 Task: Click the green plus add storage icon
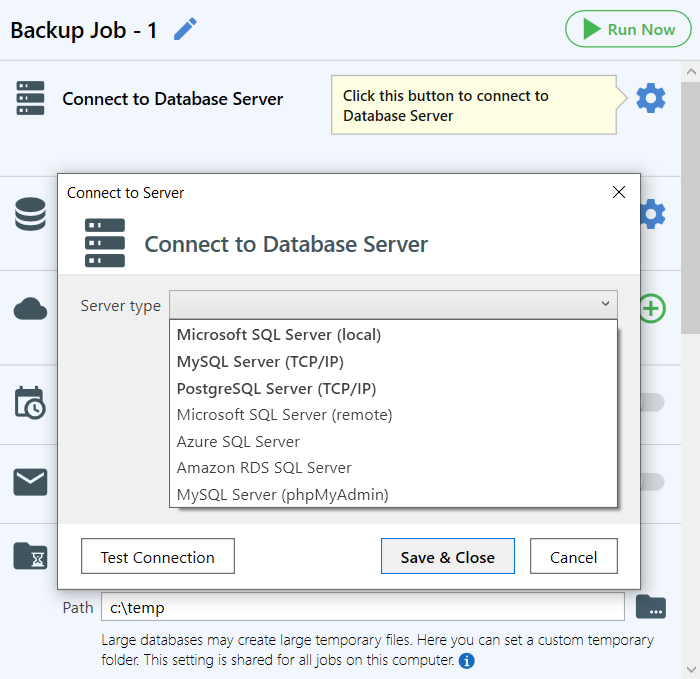[651, 308]
